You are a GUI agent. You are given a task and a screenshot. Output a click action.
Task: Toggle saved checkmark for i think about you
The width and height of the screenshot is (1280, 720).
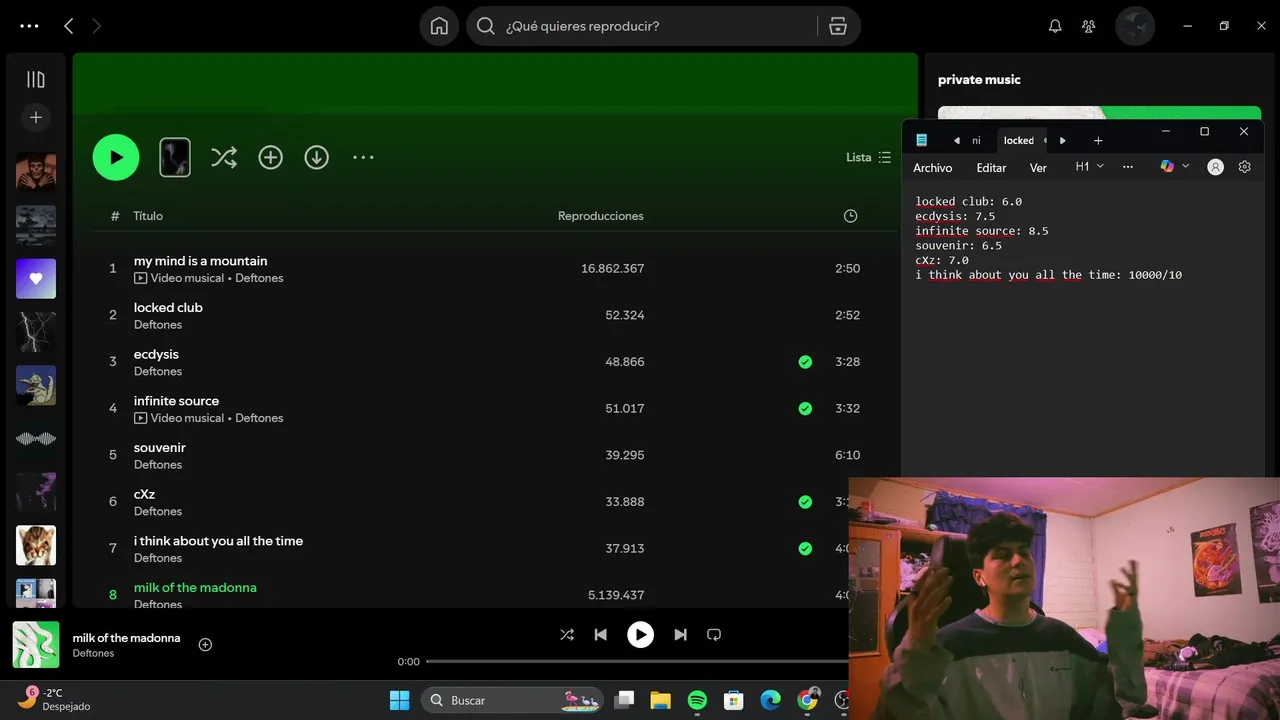[805, 548]
